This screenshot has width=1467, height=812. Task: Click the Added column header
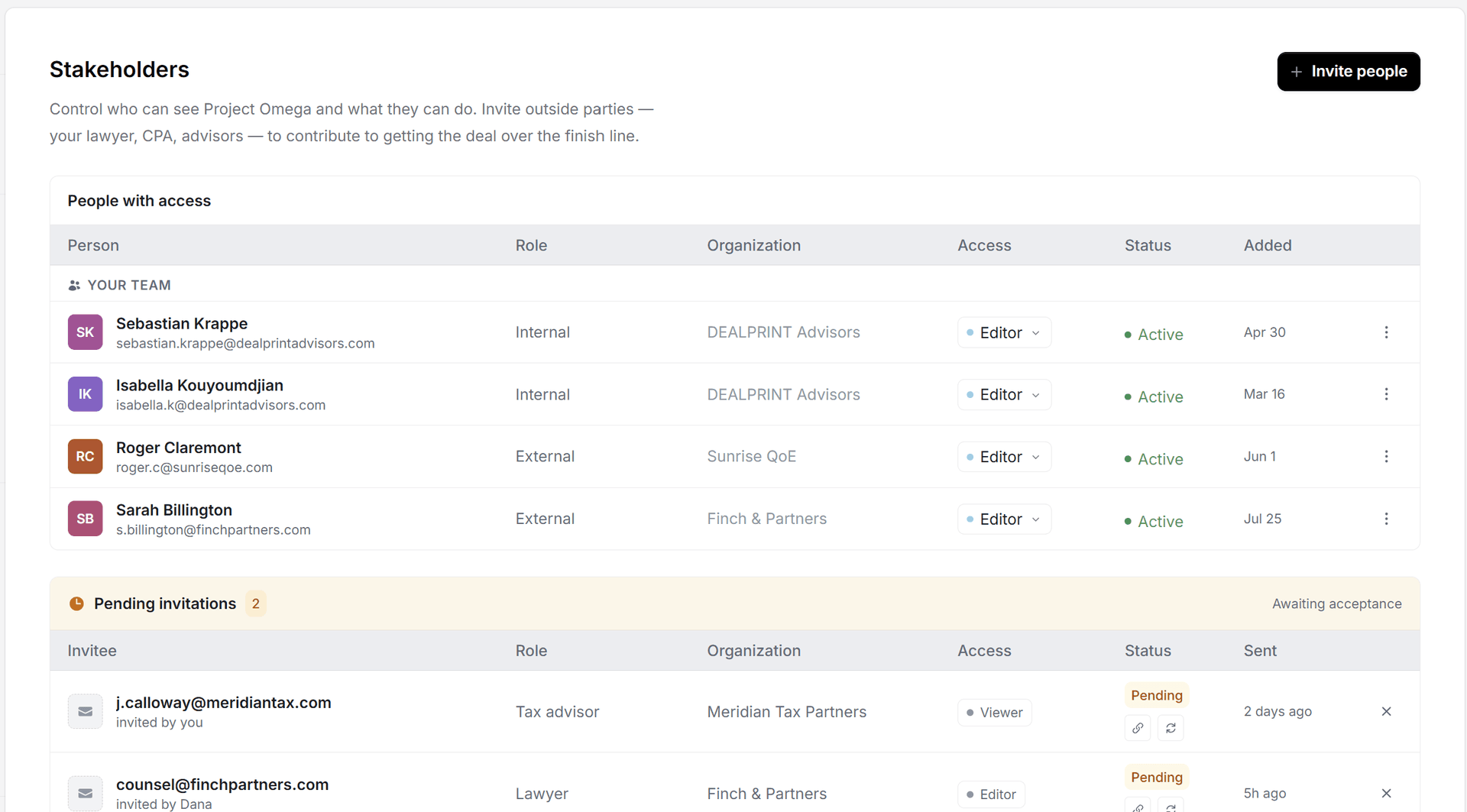pos(1268,245)
